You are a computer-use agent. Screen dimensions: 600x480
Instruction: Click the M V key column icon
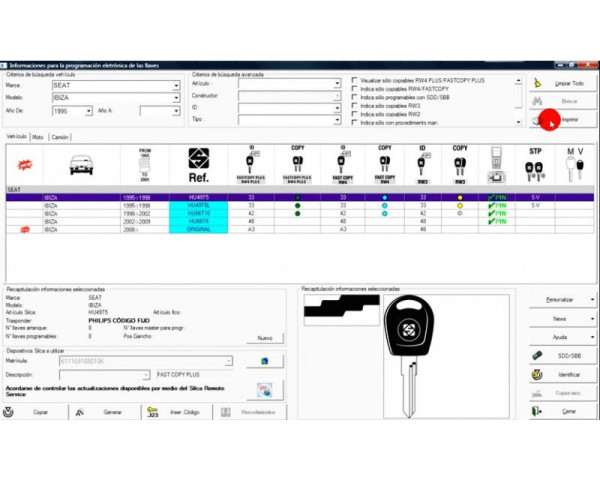pos(573,164)
